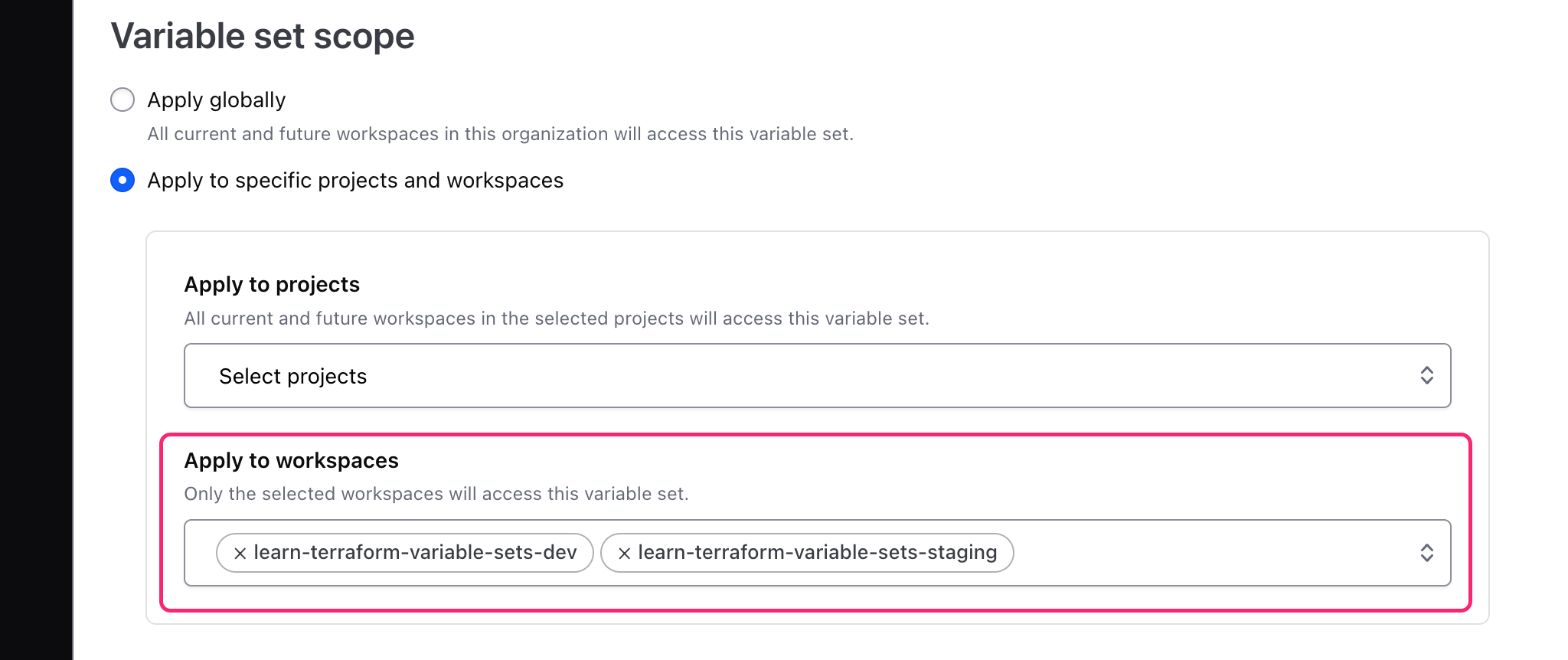Image resolution: width=1568 pixels, height=660 pixels.
Task: Remove the learn-terraform-variable-sets-staging workspace tag
Action: pyautogui.click(x=625, y=552)
